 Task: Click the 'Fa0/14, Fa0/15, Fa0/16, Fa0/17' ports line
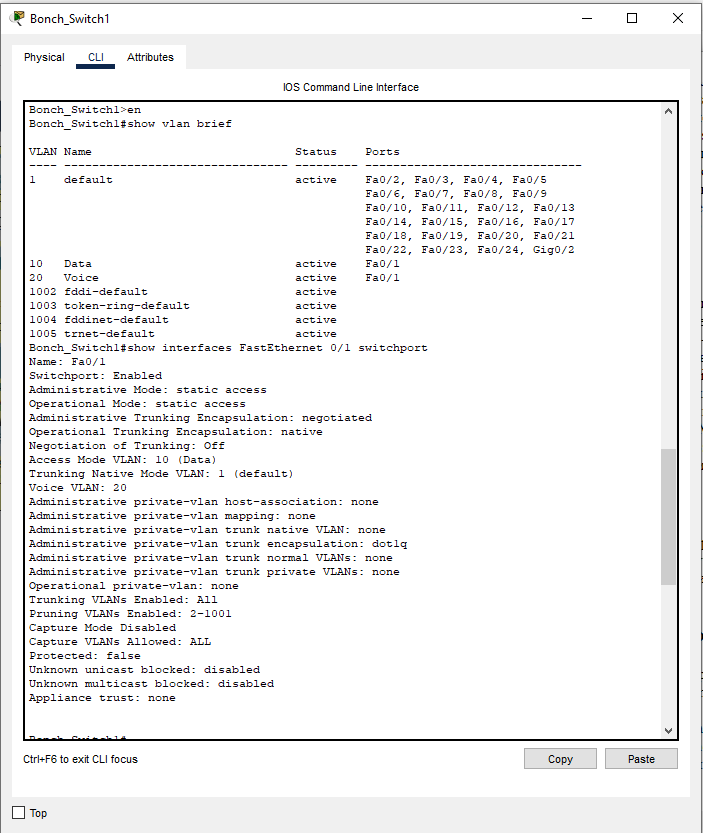(x=470, y=222)
